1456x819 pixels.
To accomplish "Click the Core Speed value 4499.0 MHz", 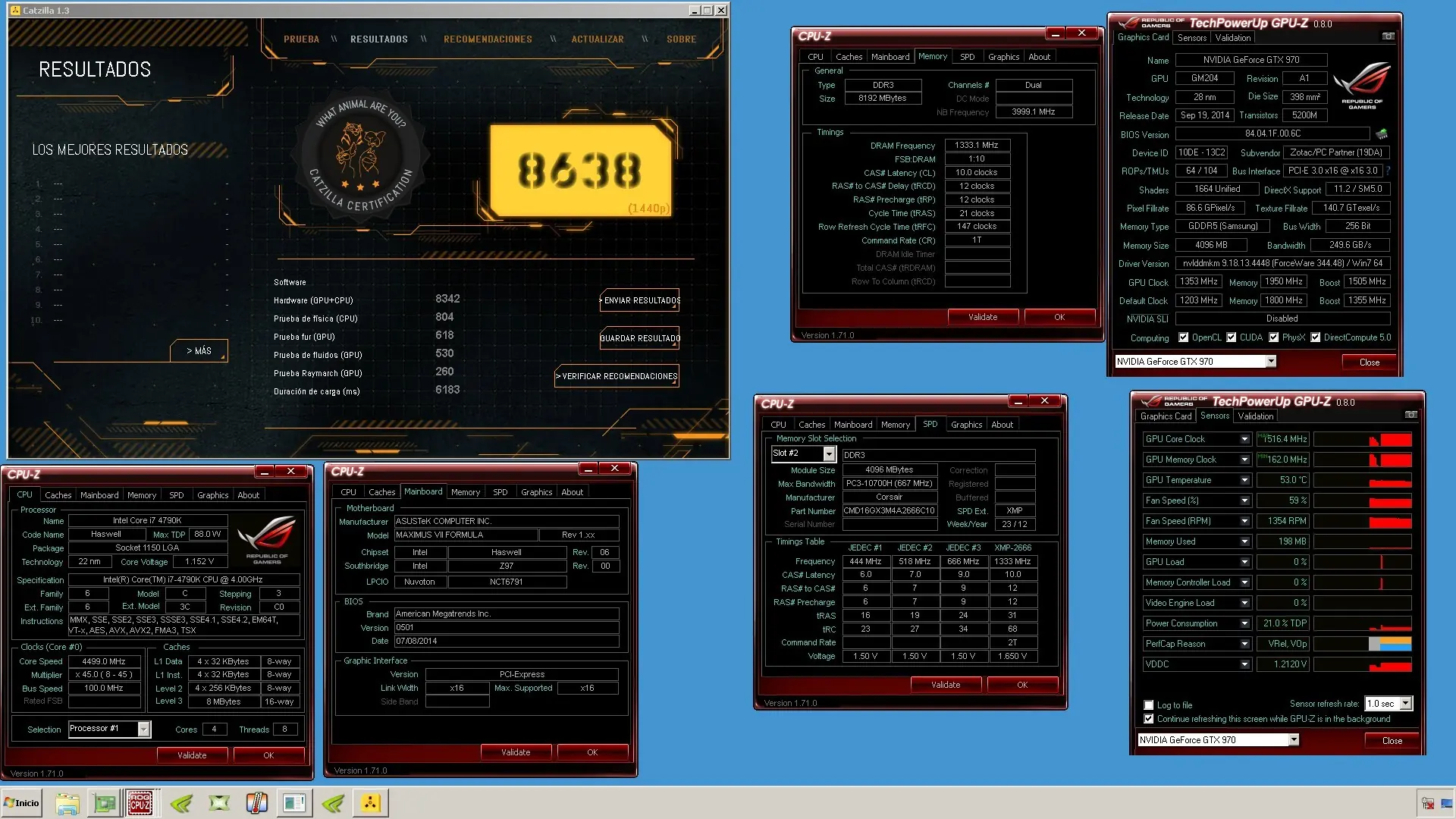I will pyautogui.click(x=104, y=661).
